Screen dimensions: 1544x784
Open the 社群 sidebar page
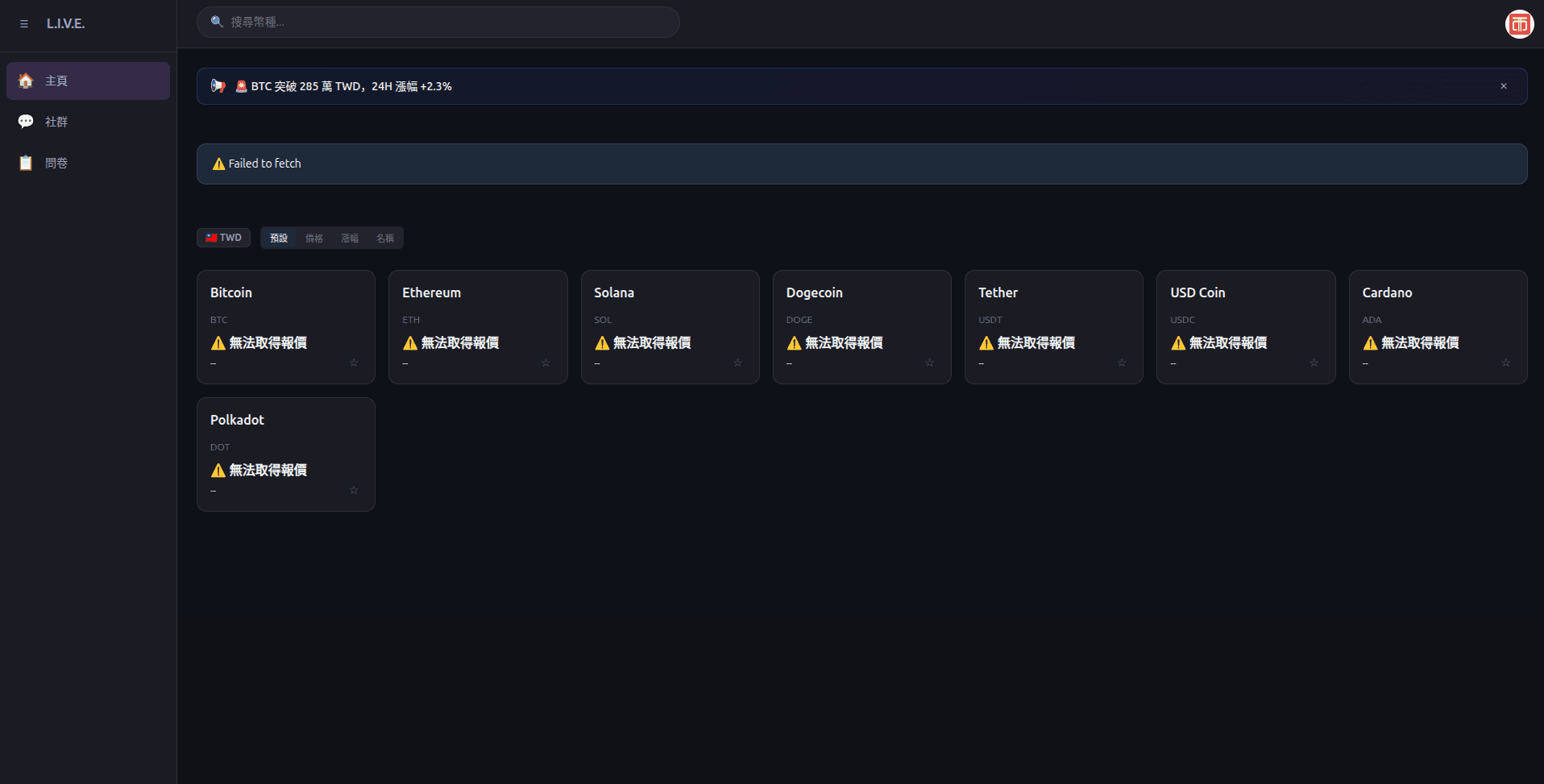[88, 122]
